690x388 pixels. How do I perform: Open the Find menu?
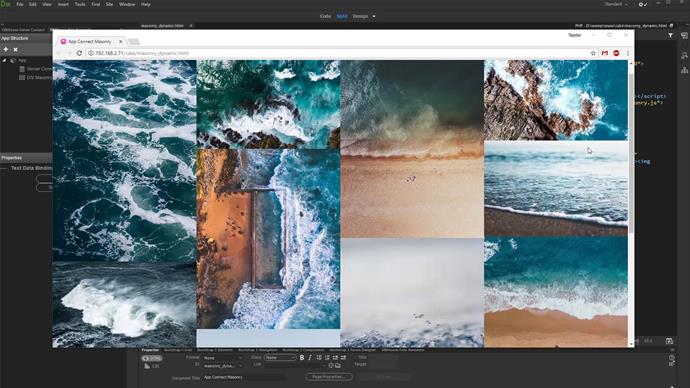(96, 4)
